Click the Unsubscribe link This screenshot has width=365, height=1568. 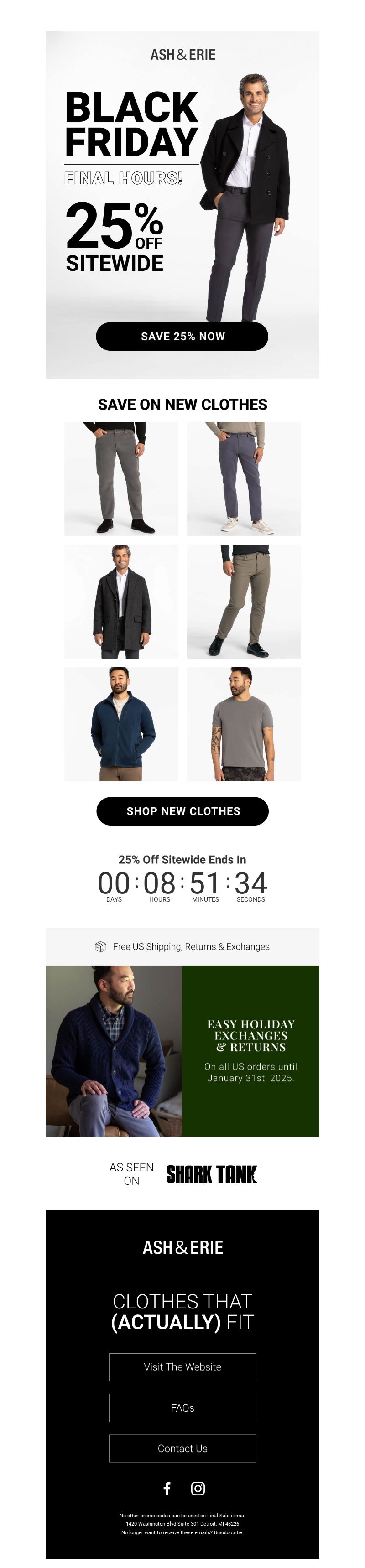(228, 1533)
